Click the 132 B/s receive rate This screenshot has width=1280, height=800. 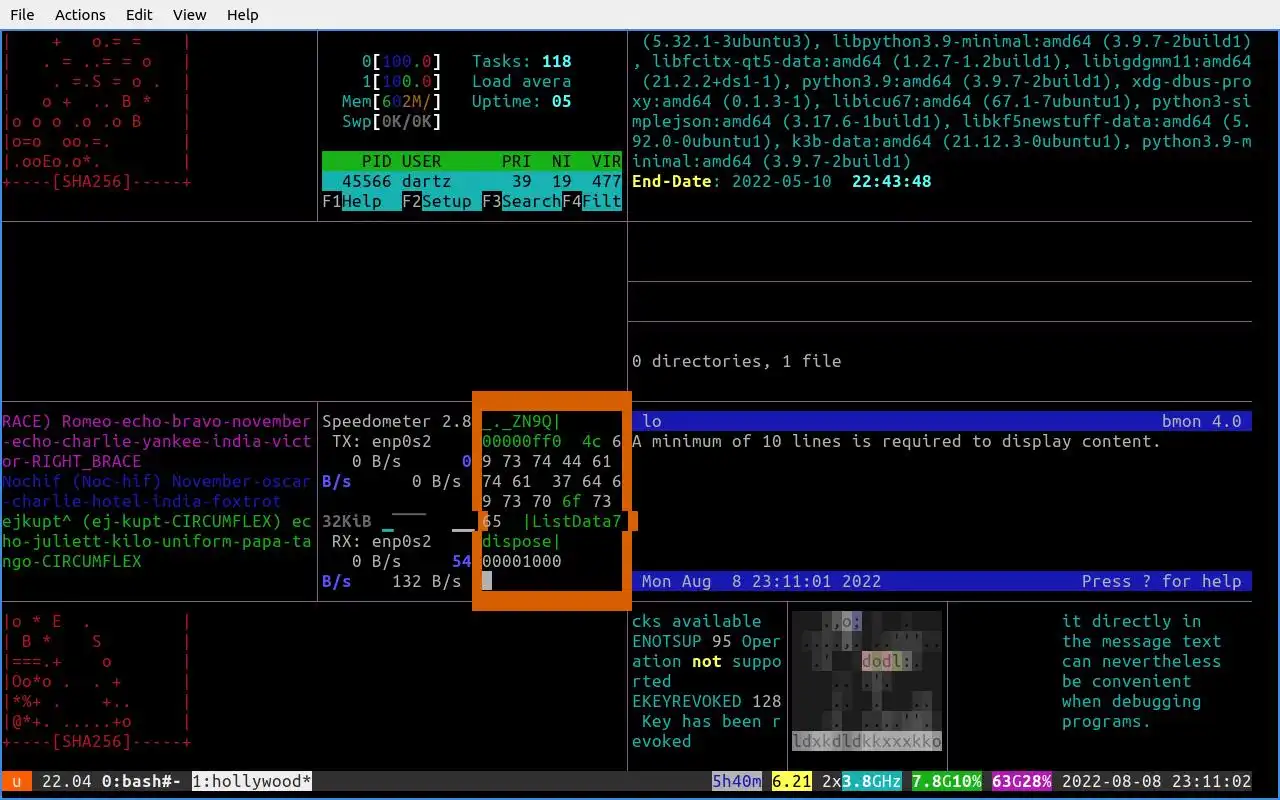427,581
